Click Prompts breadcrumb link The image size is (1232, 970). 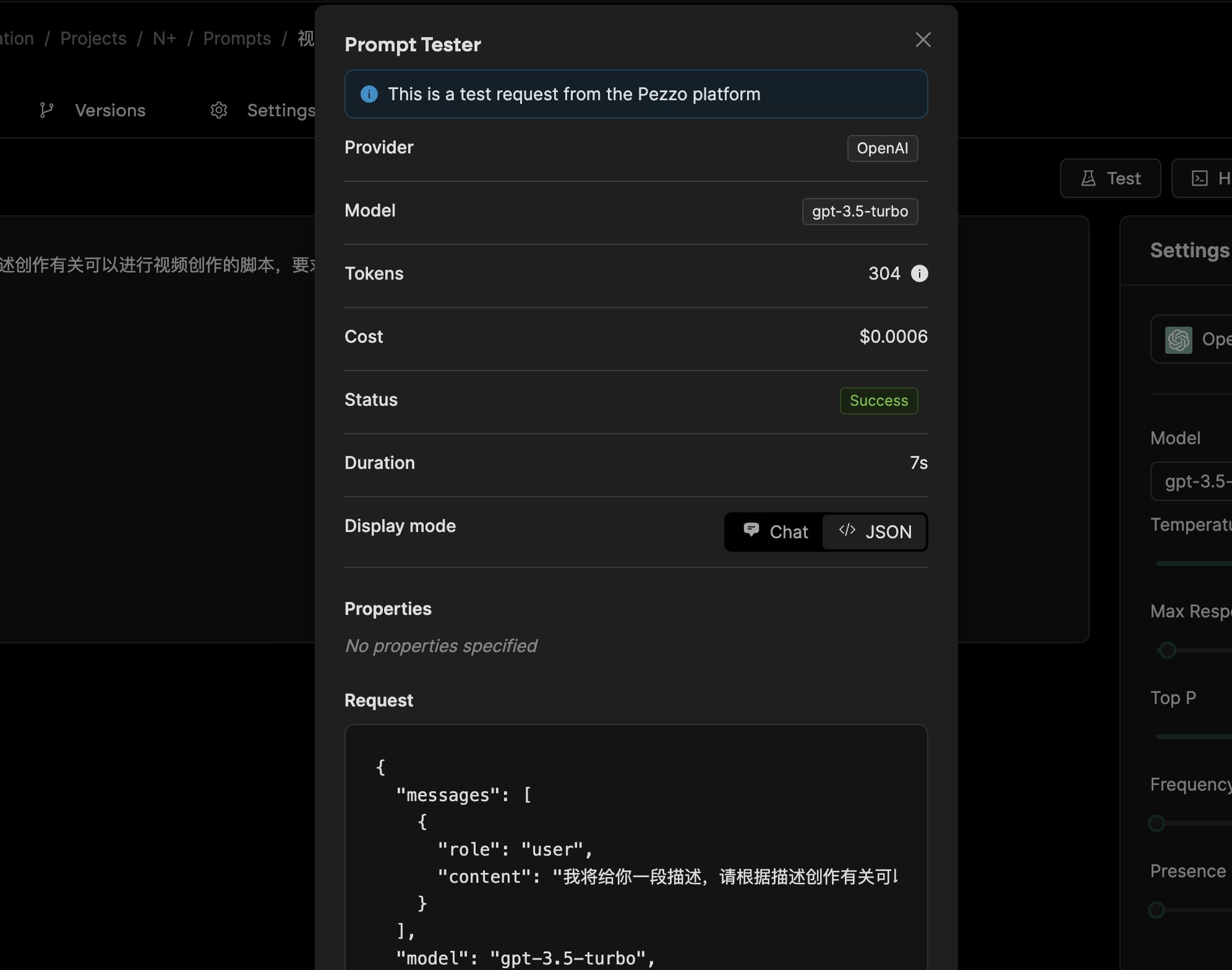pyautogui.click(x=237, y=38)
